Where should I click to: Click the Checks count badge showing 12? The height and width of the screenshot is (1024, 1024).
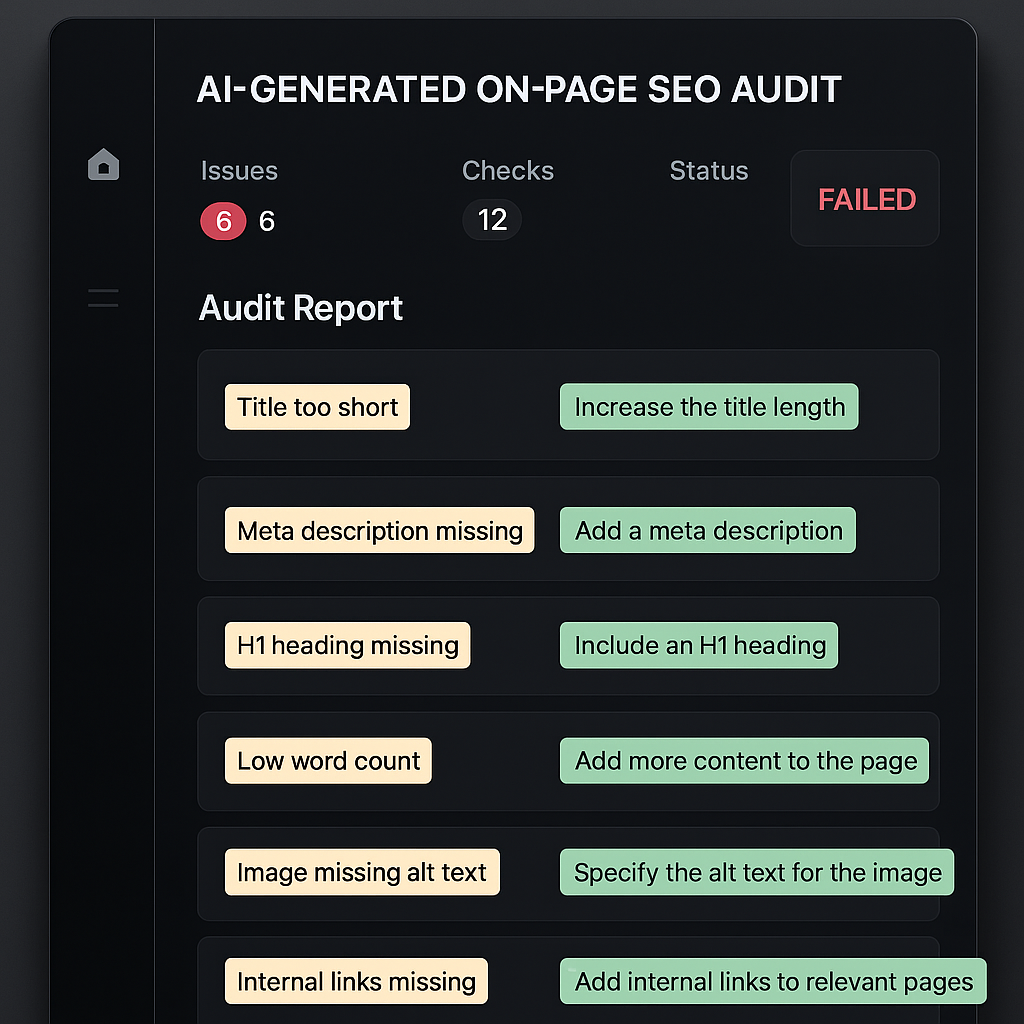tap(492, 220)
